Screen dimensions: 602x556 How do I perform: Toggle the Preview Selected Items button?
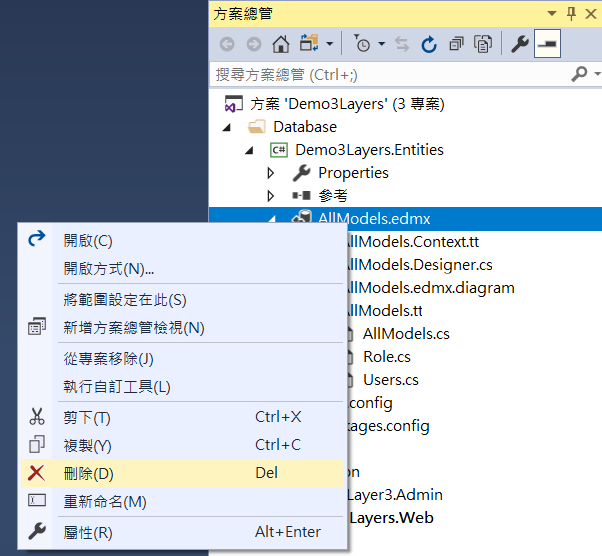click(547, 44)
